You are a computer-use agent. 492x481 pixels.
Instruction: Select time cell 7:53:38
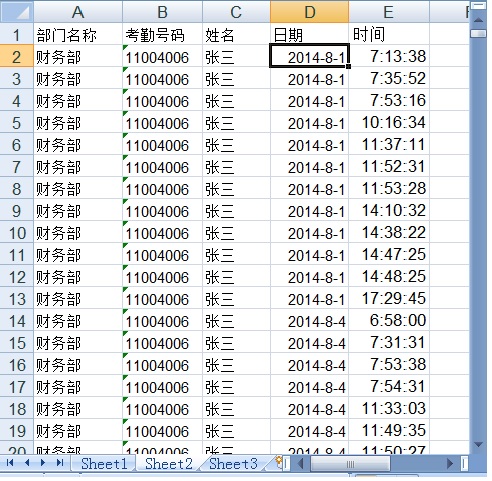(389, 364)
